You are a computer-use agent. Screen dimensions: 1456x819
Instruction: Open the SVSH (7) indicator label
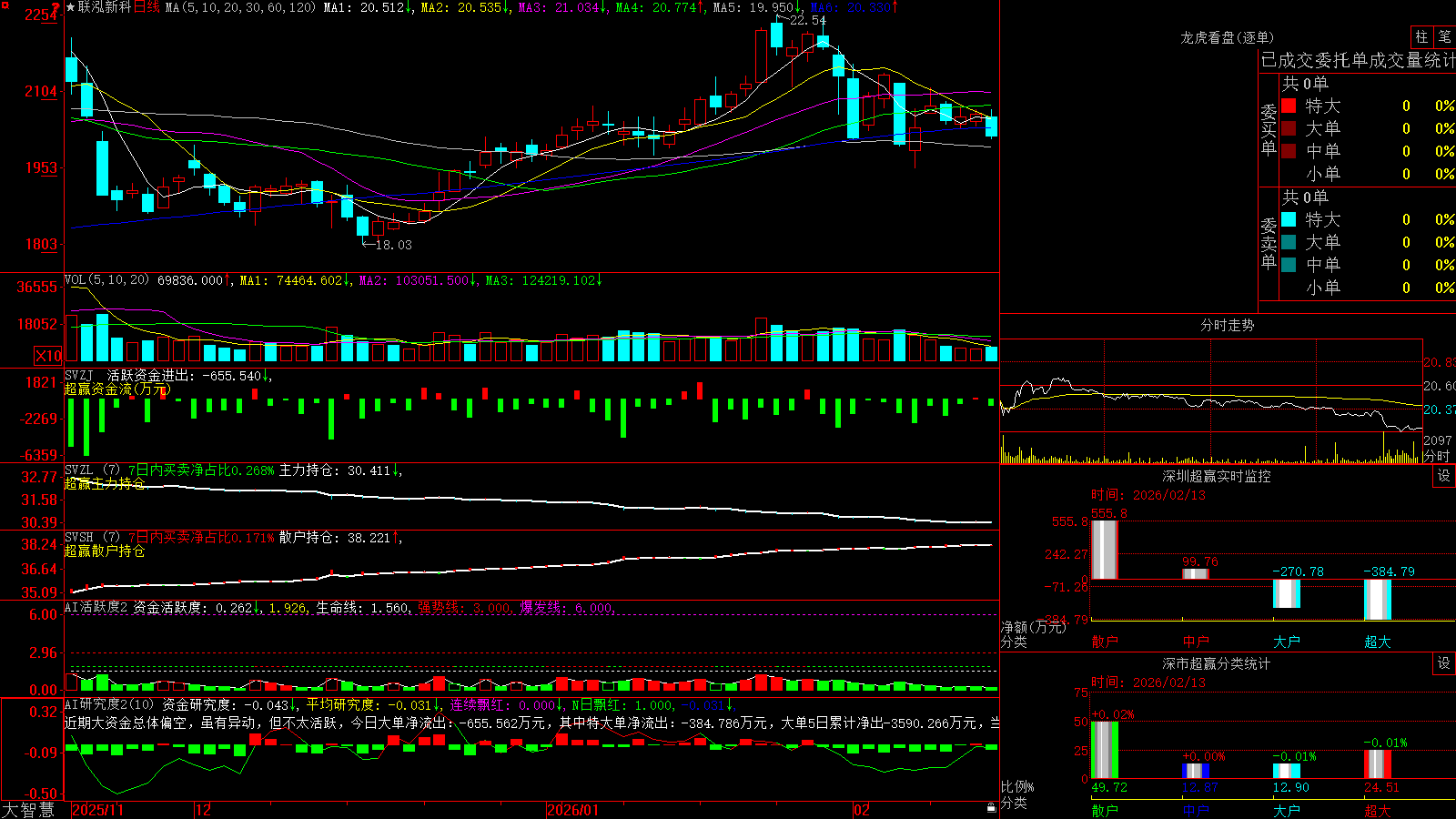(92, 538)
